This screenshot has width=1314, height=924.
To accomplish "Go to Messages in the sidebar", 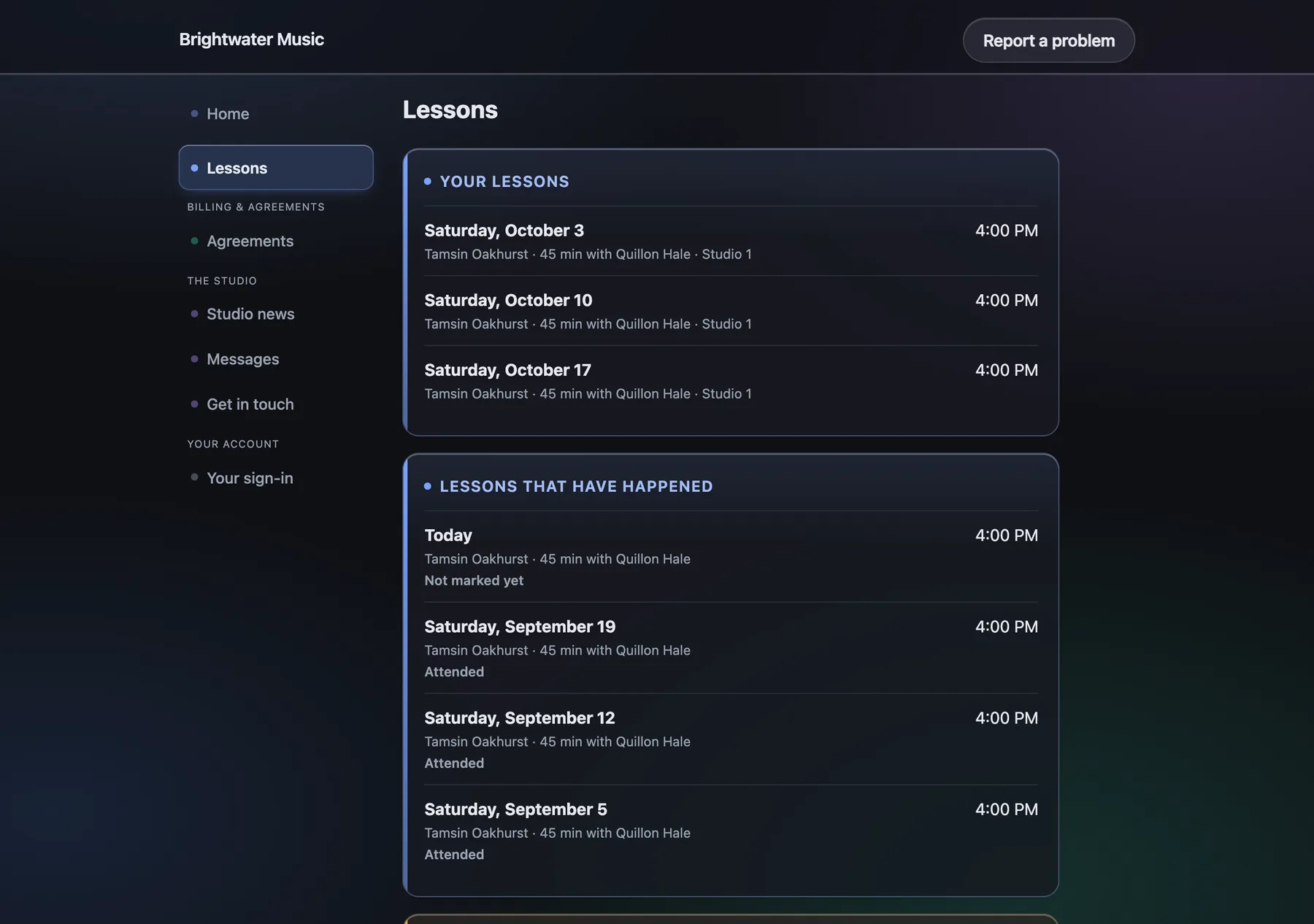I will click(276, 359).
